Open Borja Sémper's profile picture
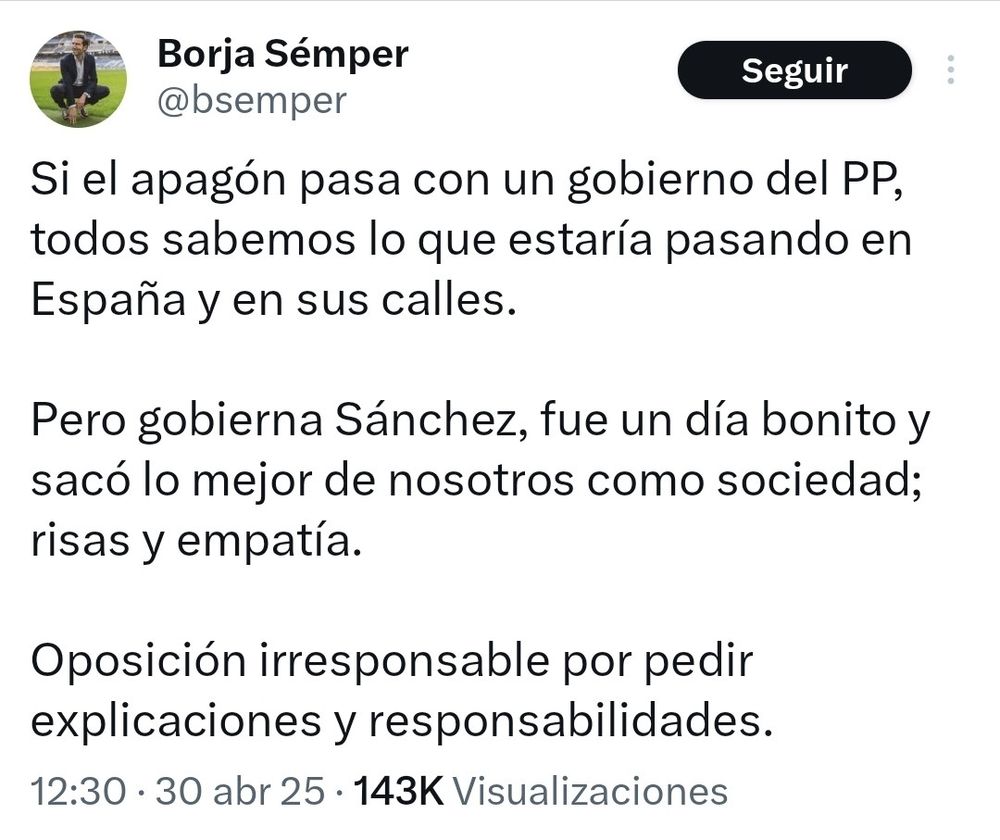 pyautogui.click(x=78, y=79)
